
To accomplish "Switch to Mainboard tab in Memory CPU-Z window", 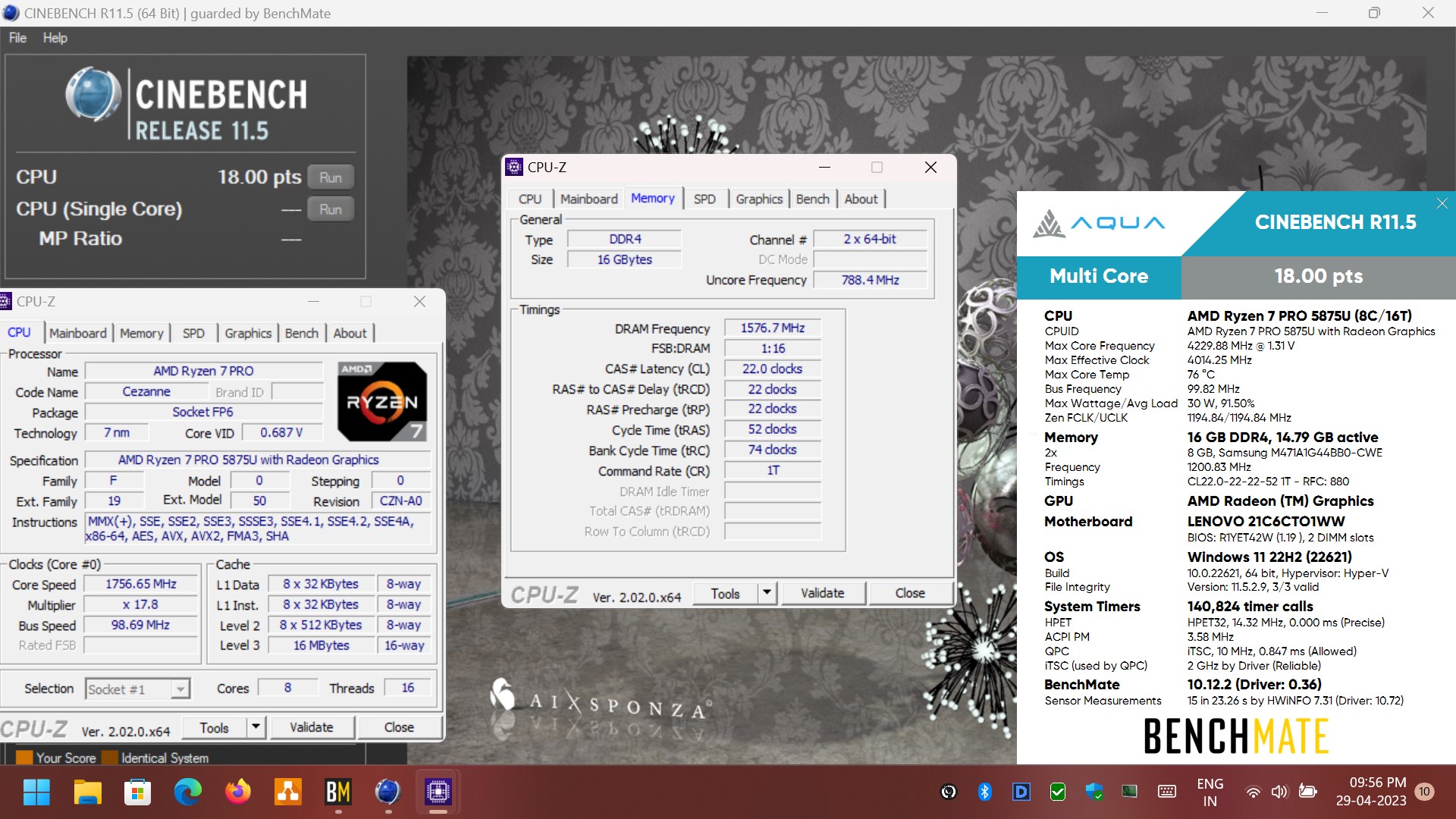I will (x=589, y=199).
